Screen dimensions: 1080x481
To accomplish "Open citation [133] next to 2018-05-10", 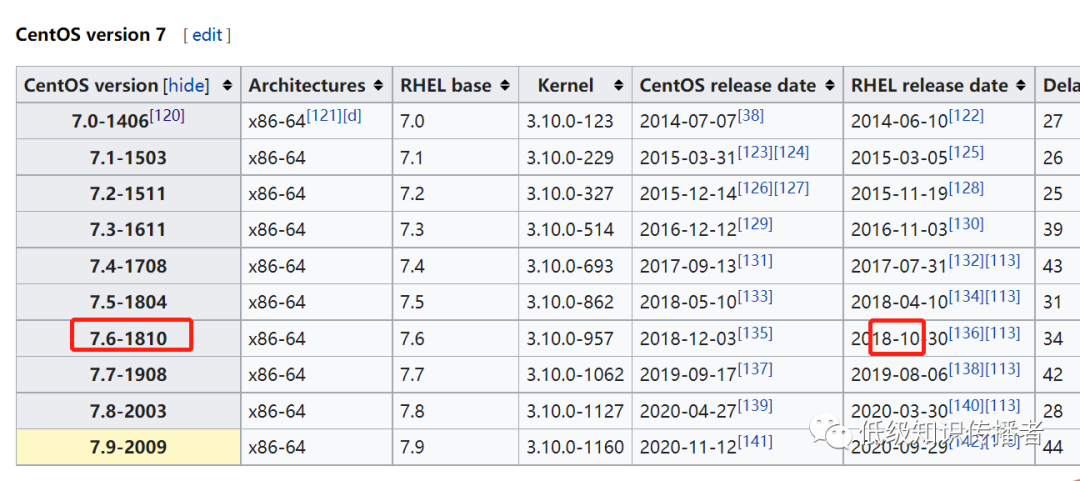I will [755, 297].
